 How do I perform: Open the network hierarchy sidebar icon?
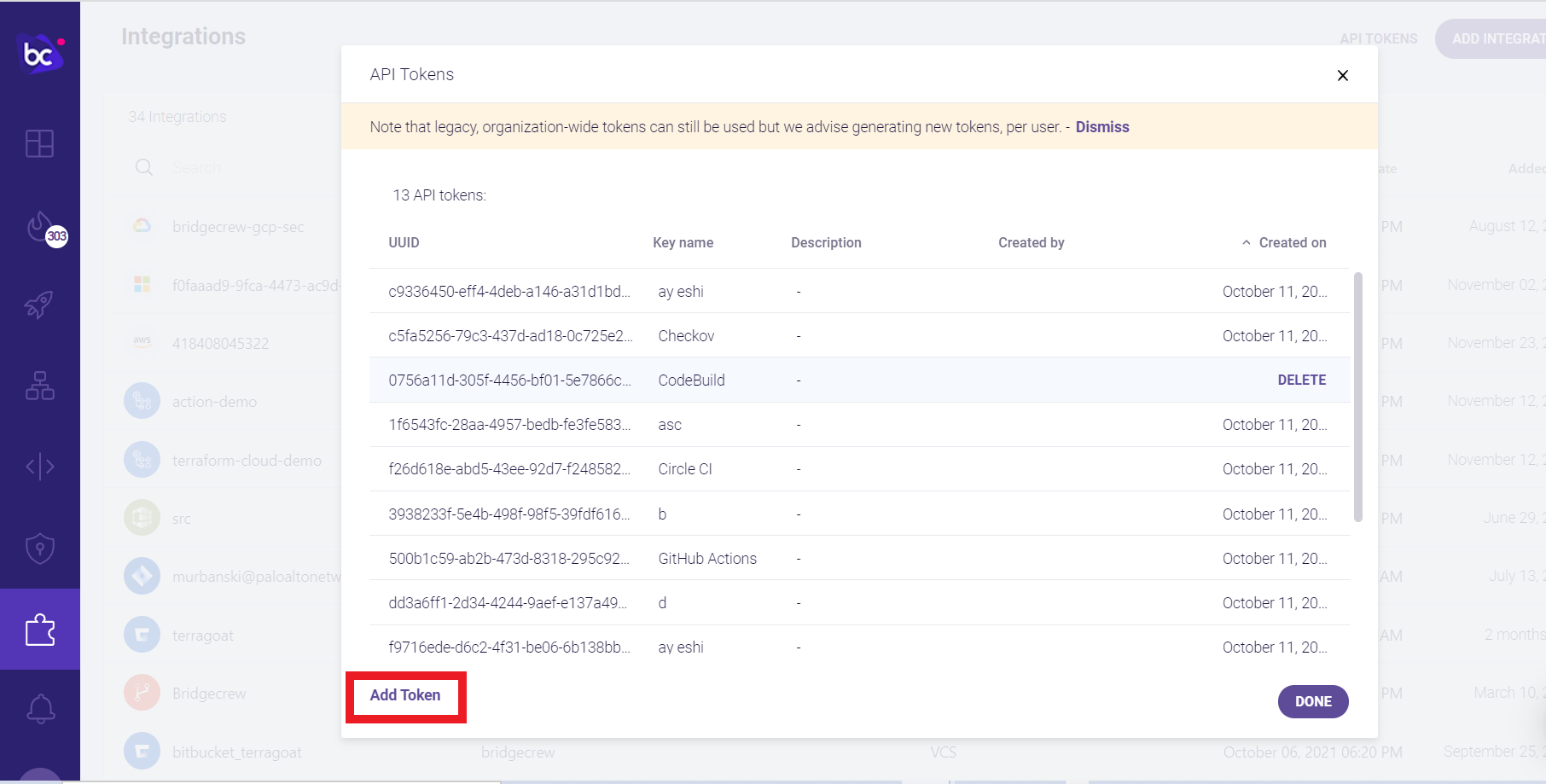40,386
